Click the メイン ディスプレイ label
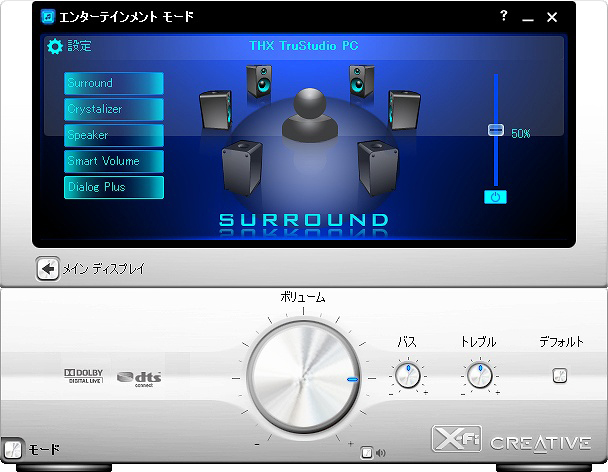608x472 pixels. click(x=104, y=268)
